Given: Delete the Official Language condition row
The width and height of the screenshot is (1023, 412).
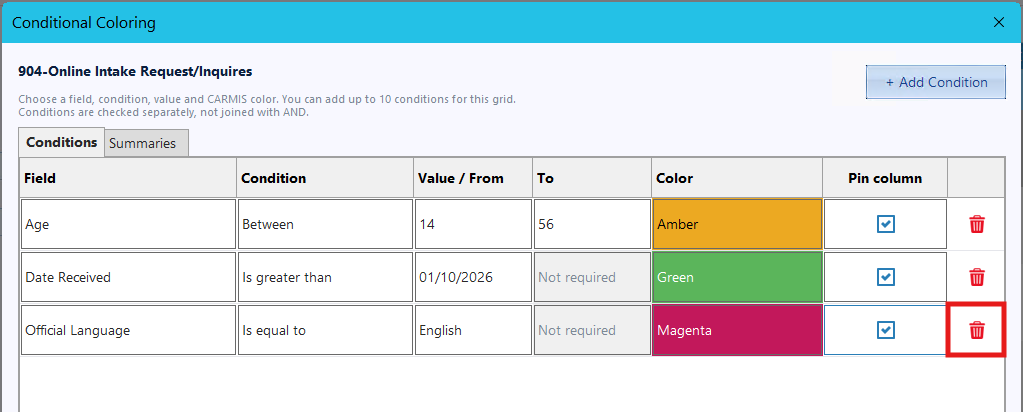Looking at the screenshot, I should 977,330.
